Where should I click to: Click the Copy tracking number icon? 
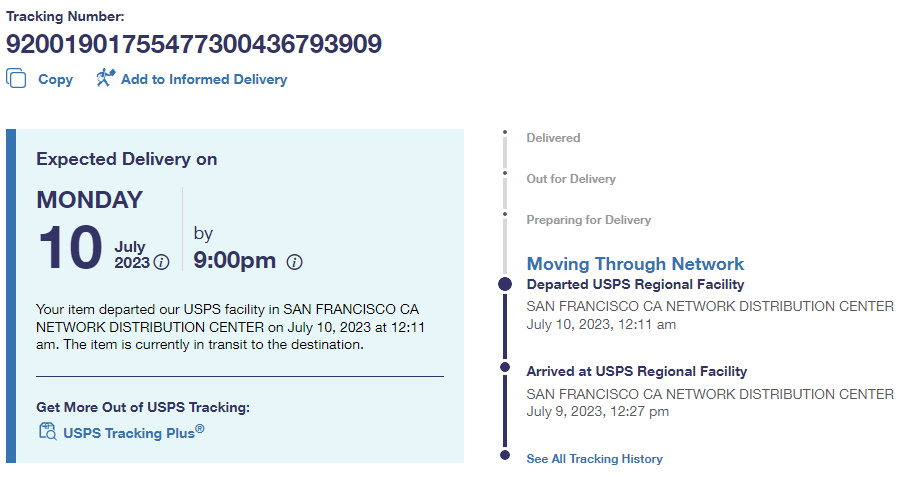[x=16, y=78]
